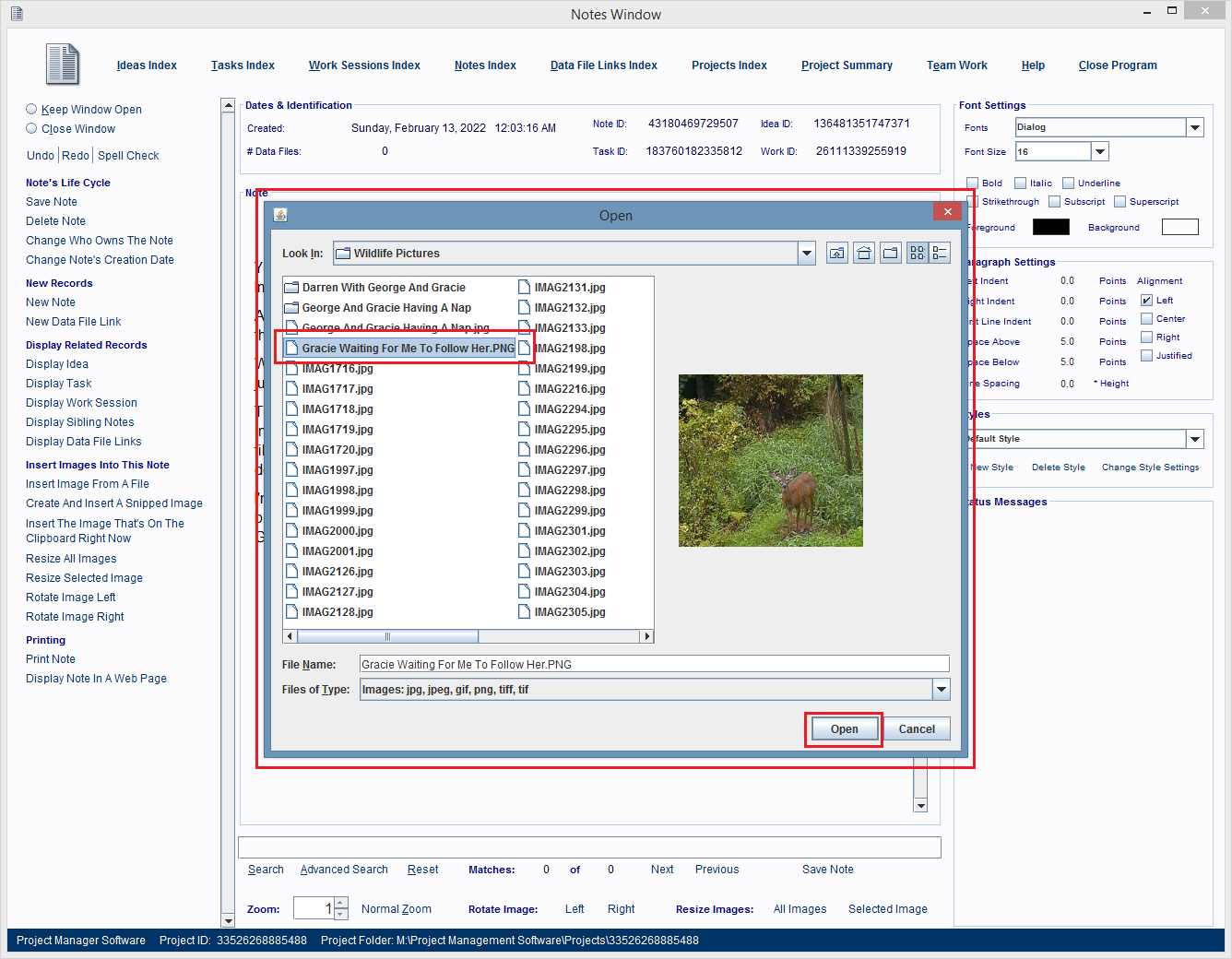Open the Files of Type dropdown
Viewport: 1232px width, 959px height.
click(x=942, y=690)
